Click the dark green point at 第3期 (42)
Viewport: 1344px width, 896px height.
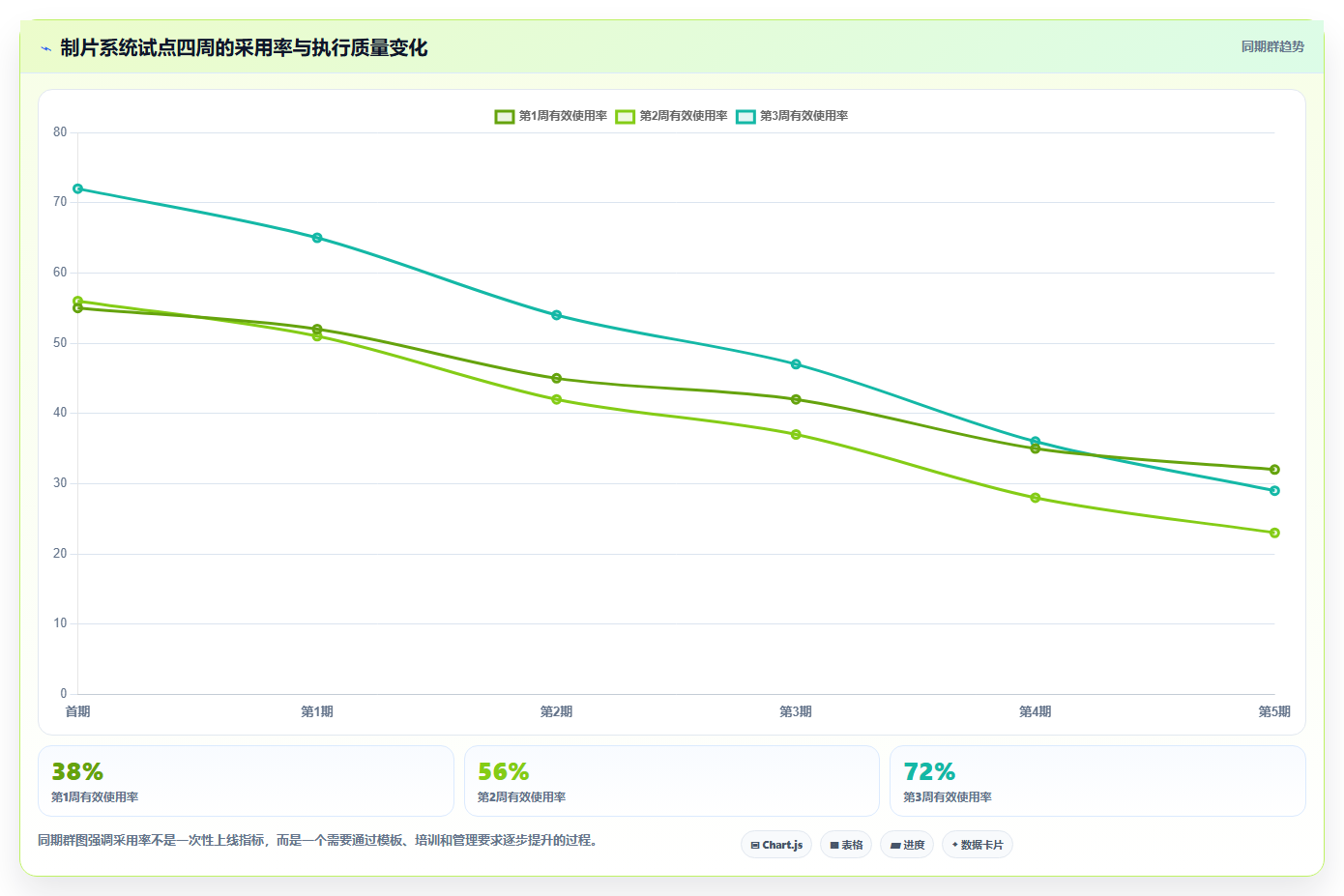tap(796, 399)
